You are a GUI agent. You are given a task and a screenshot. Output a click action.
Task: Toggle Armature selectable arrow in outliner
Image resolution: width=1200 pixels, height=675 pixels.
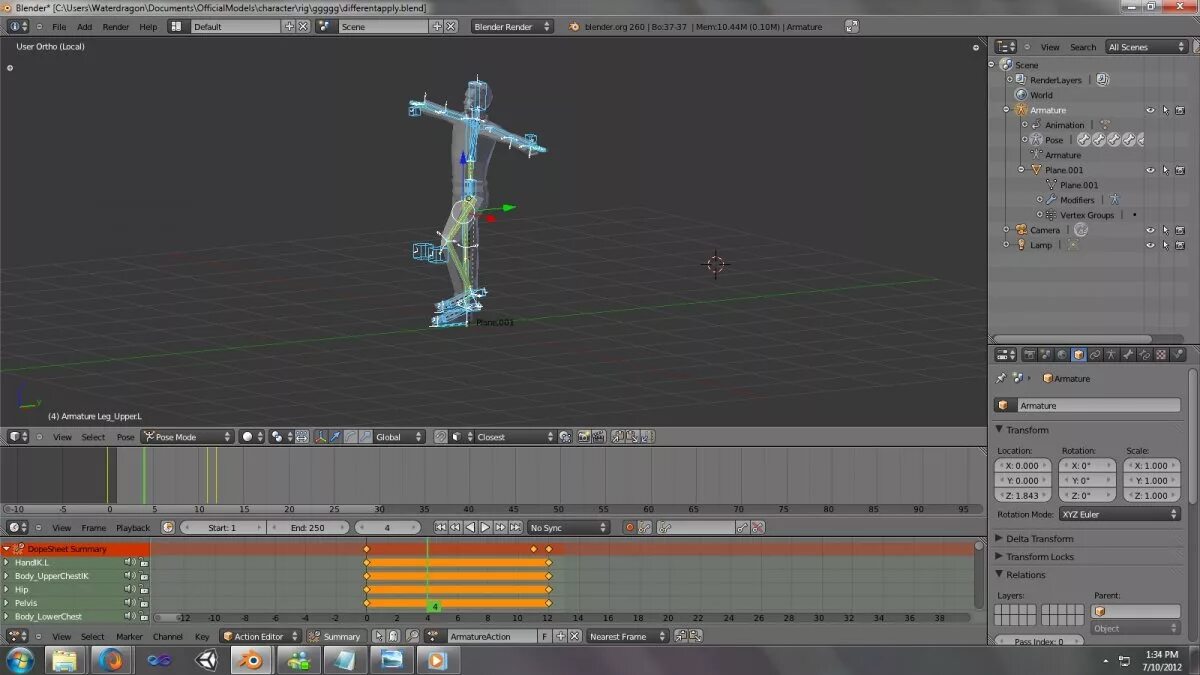coord(1165,110)
